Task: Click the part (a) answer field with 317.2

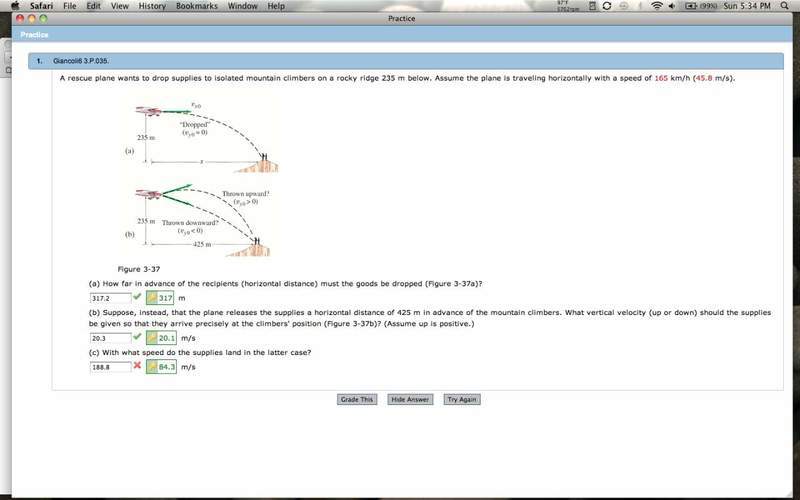Action: pyautogui.click(x=109, y=298)
